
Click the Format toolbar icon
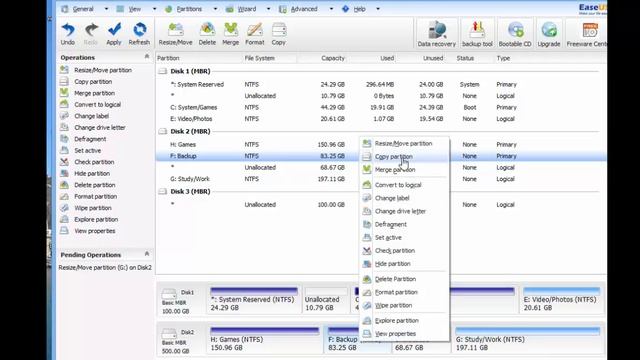tap(255, 34)
